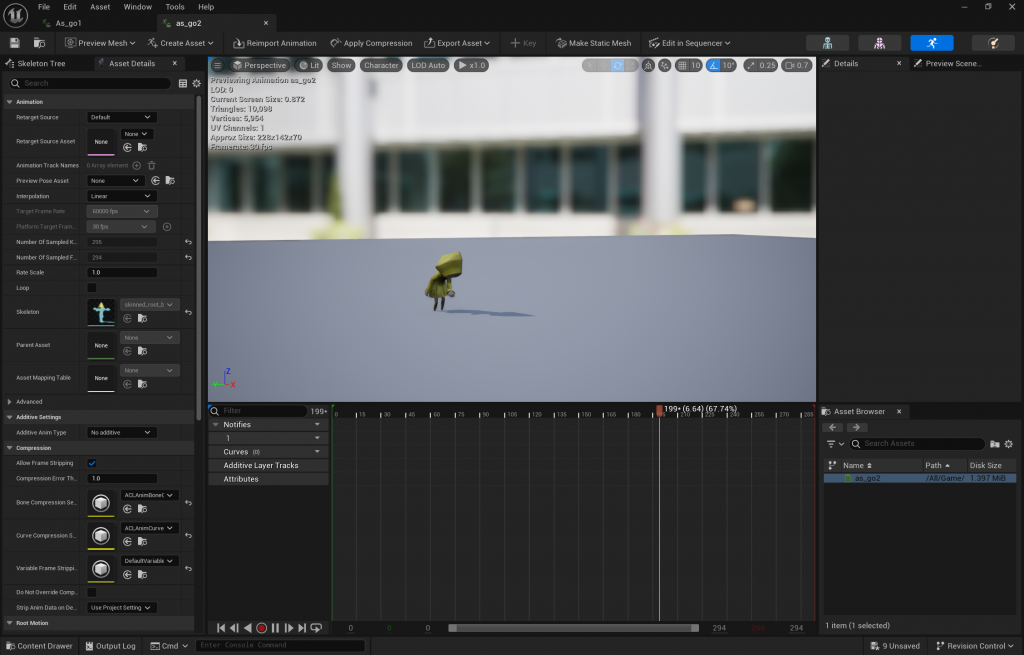Uncheck Allow Frame Stripping
Screen dimensions: 1024x655
92,463
